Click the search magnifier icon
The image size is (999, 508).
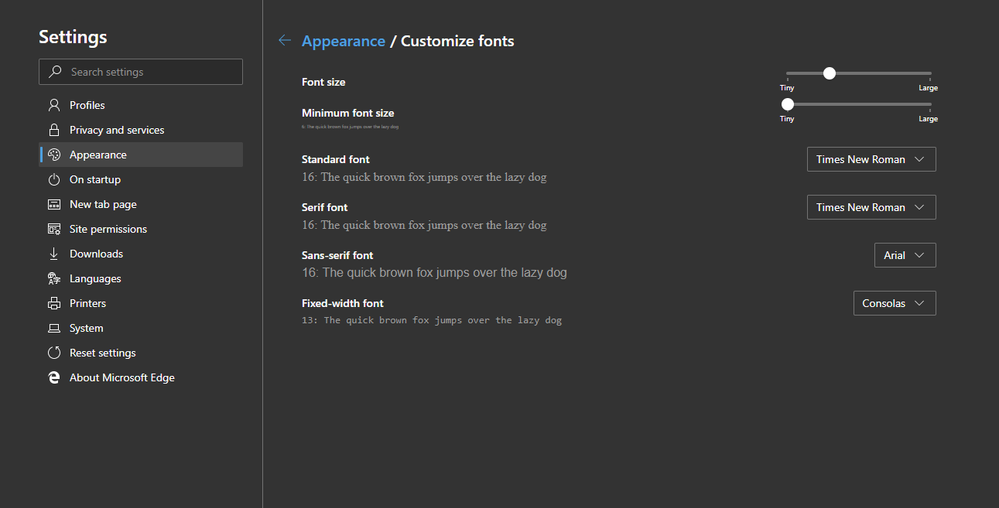click(x=55, y=71)
